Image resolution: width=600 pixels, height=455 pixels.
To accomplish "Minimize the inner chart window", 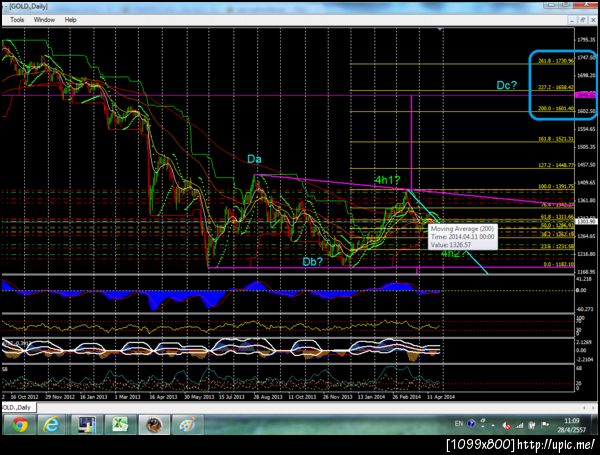I will 572,20.
